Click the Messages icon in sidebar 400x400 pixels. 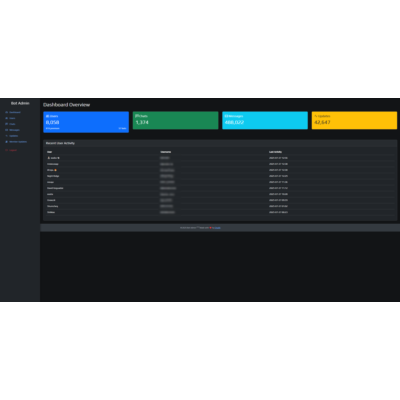[7, 130]
